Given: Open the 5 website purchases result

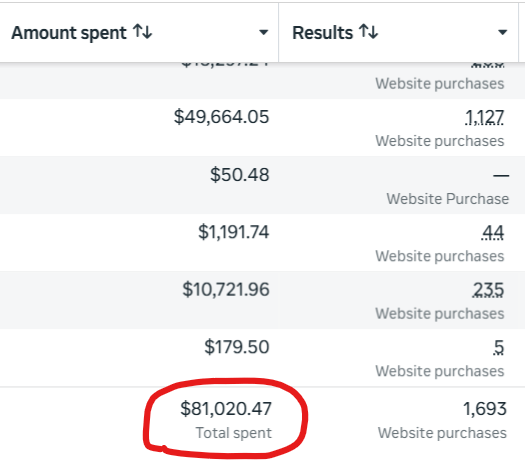Looking at the screenshot, I should click(x=499, y=347).
